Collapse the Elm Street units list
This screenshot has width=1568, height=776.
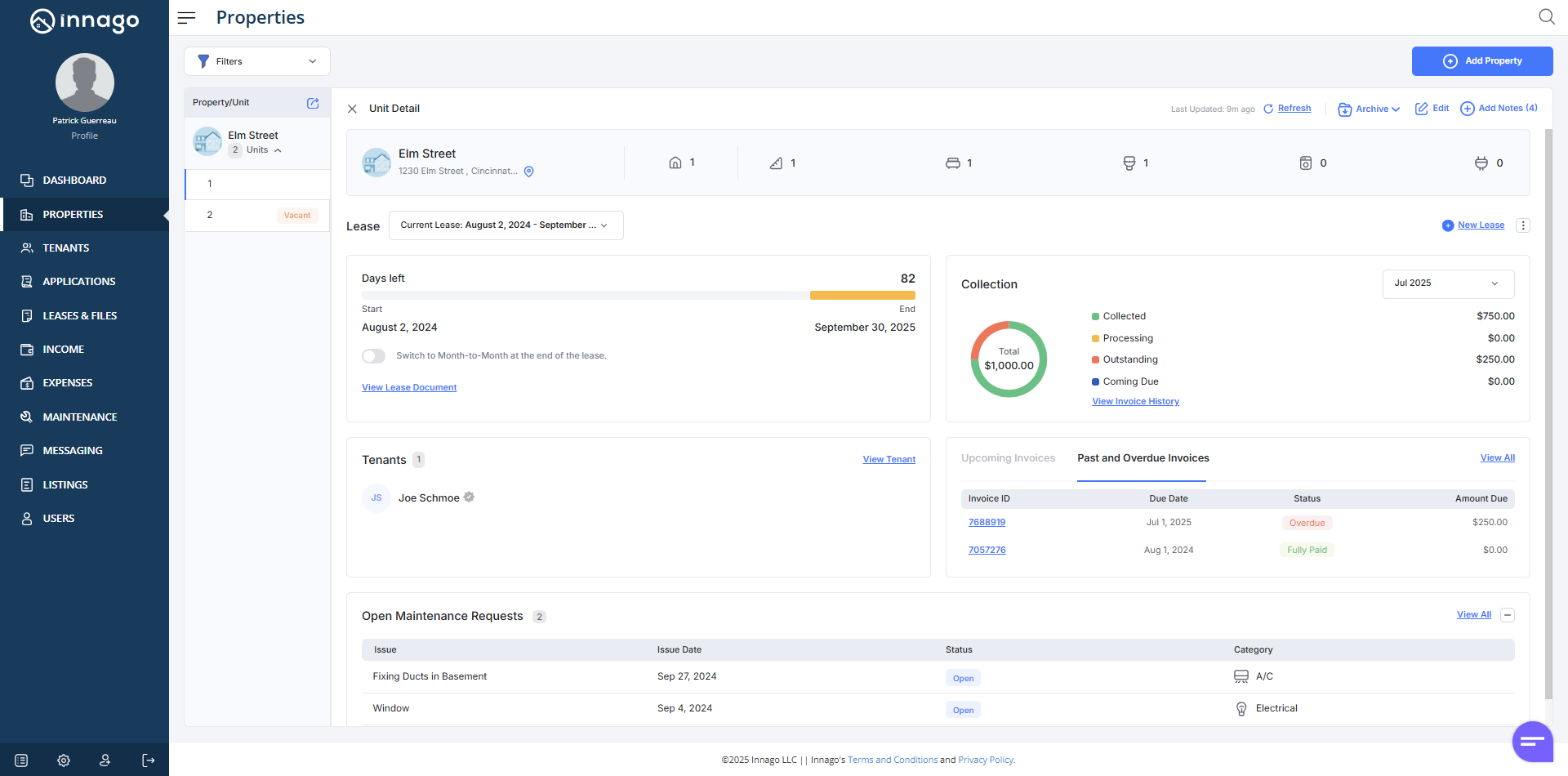278,150
